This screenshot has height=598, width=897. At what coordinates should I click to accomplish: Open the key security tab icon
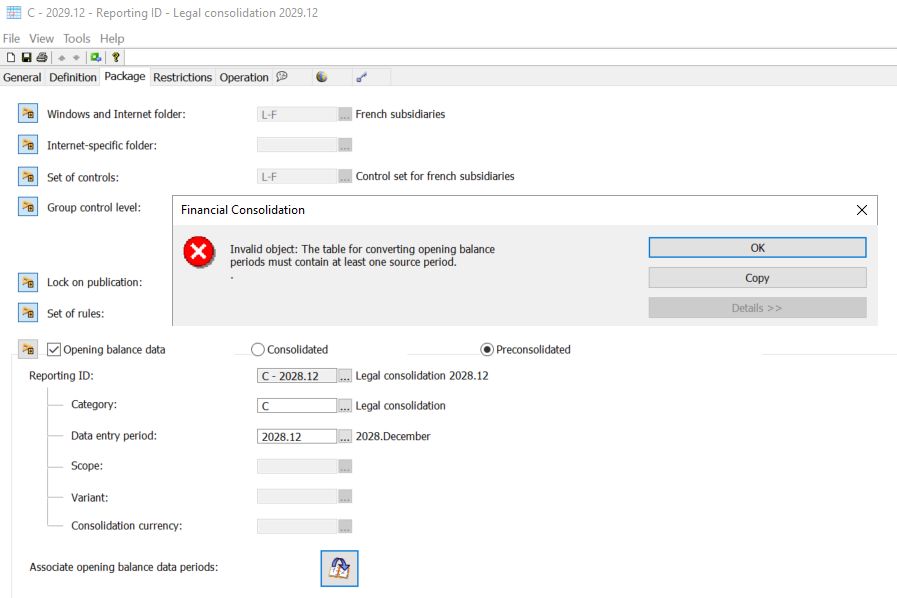[362, 77]
